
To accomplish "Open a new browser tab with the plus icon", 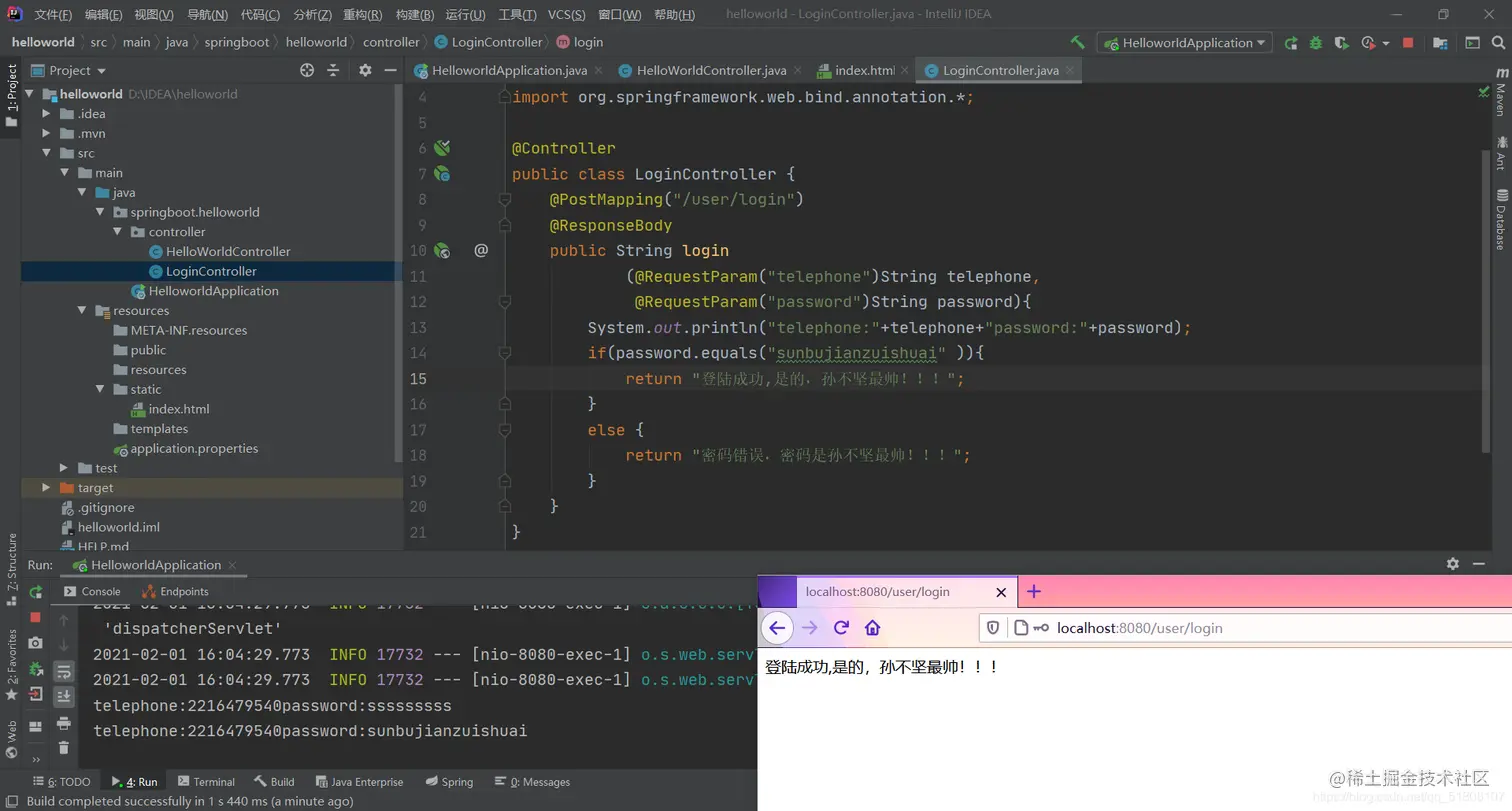I will (x=1034, y=591).
